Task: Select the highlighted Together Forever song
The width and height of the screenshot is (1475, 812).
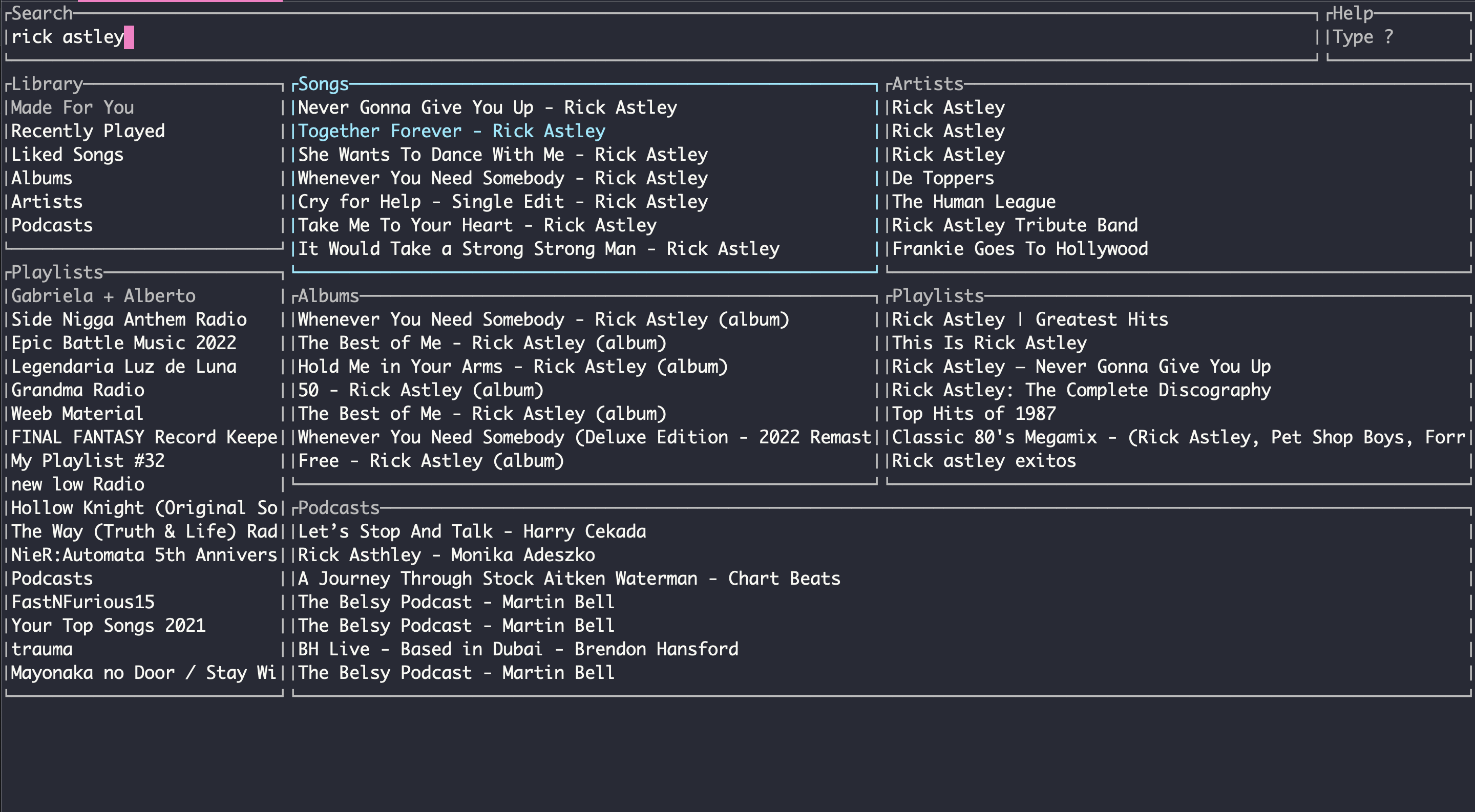Action: [x=451, y=131]
